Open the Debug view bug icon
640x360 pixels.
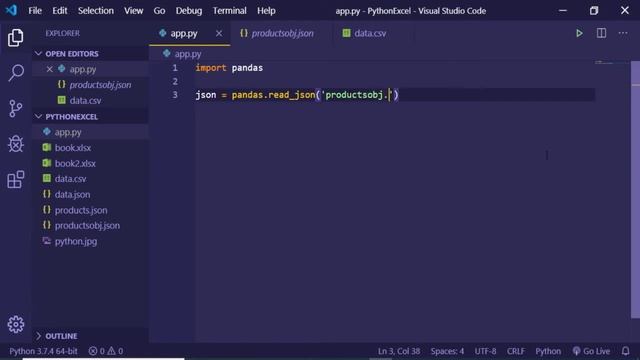16,144
